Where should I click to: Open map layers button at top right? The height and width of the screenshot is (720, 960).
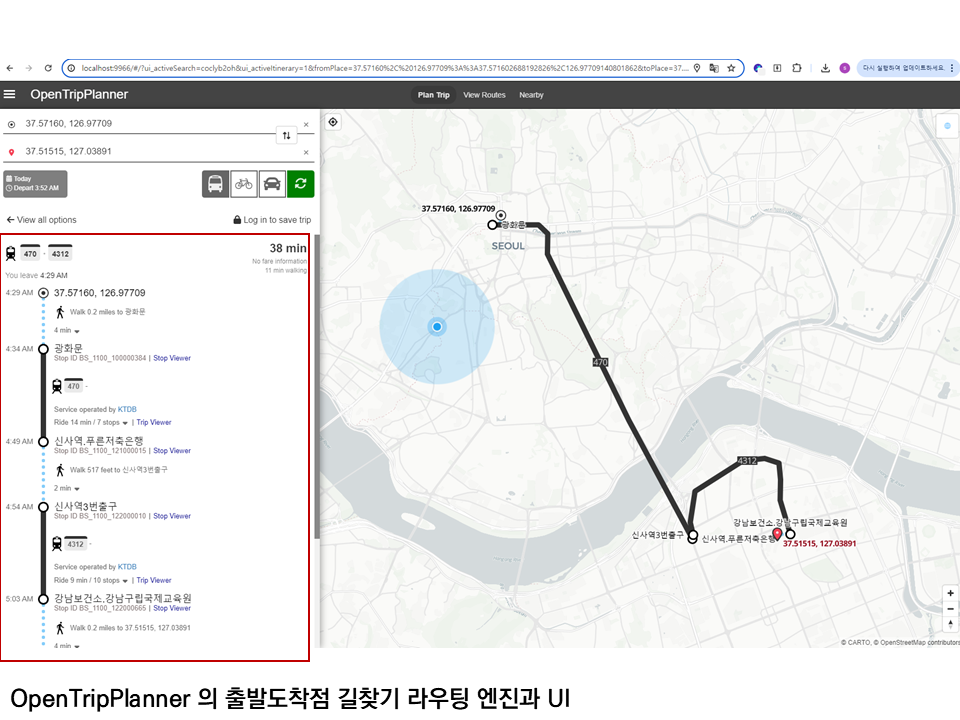[x=948, y=126]
